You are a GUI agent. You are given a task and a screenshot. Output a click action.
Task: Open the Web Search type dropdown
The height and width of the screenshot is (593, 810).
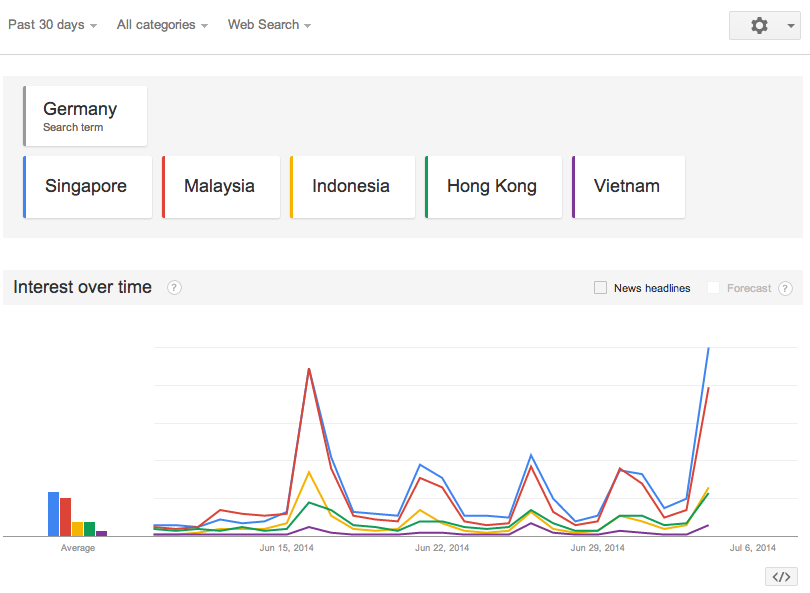[269, 25]
